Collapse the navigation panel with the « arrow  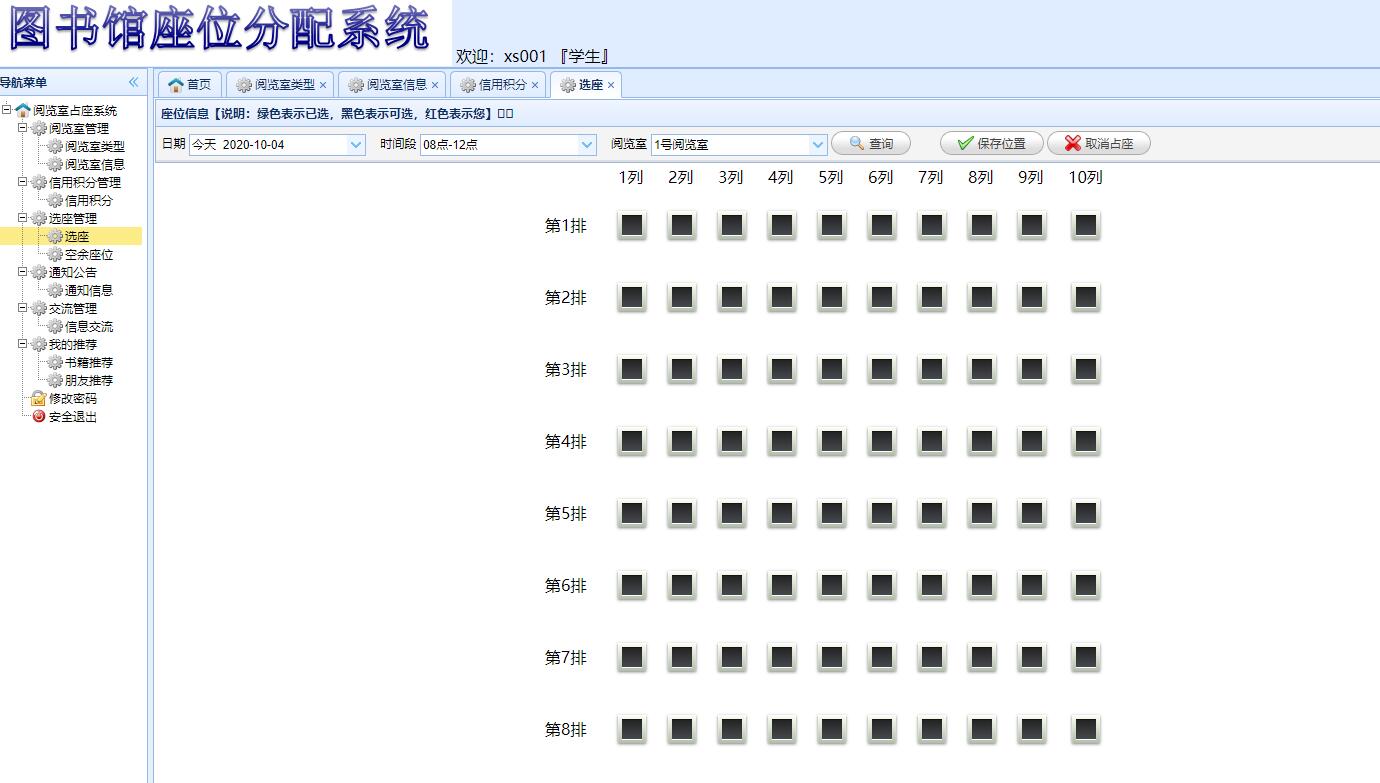pyautogui.click(x=132, y=84)
